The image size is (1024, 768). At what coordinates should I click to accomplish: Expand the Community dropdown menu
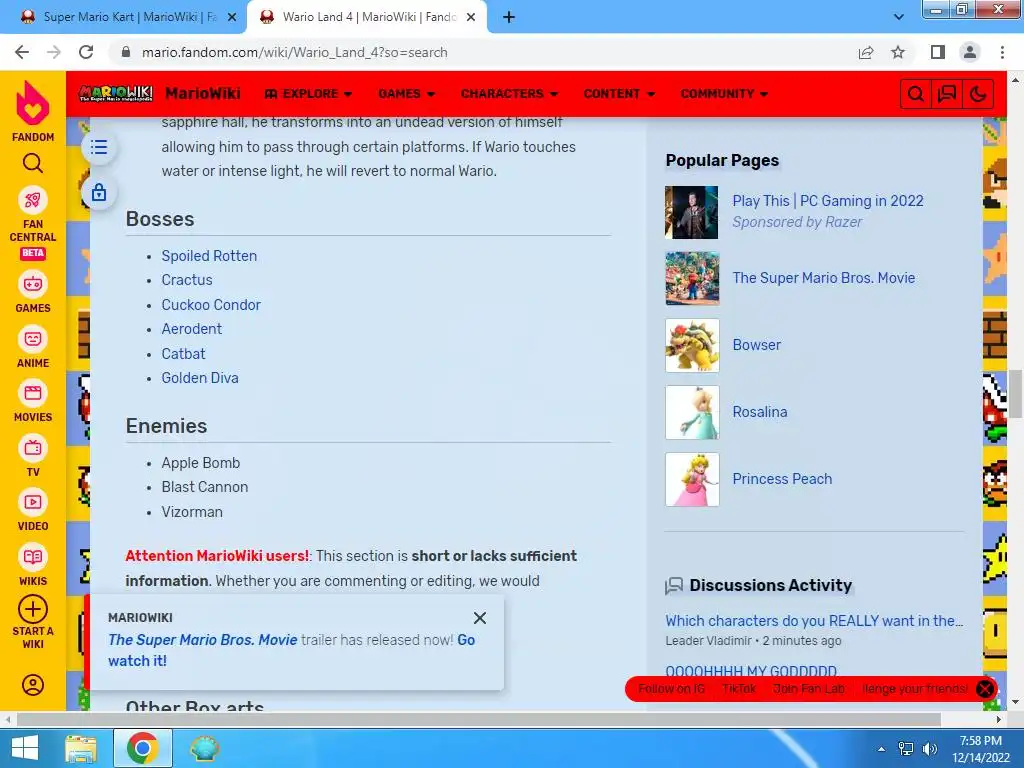point(724,94)
